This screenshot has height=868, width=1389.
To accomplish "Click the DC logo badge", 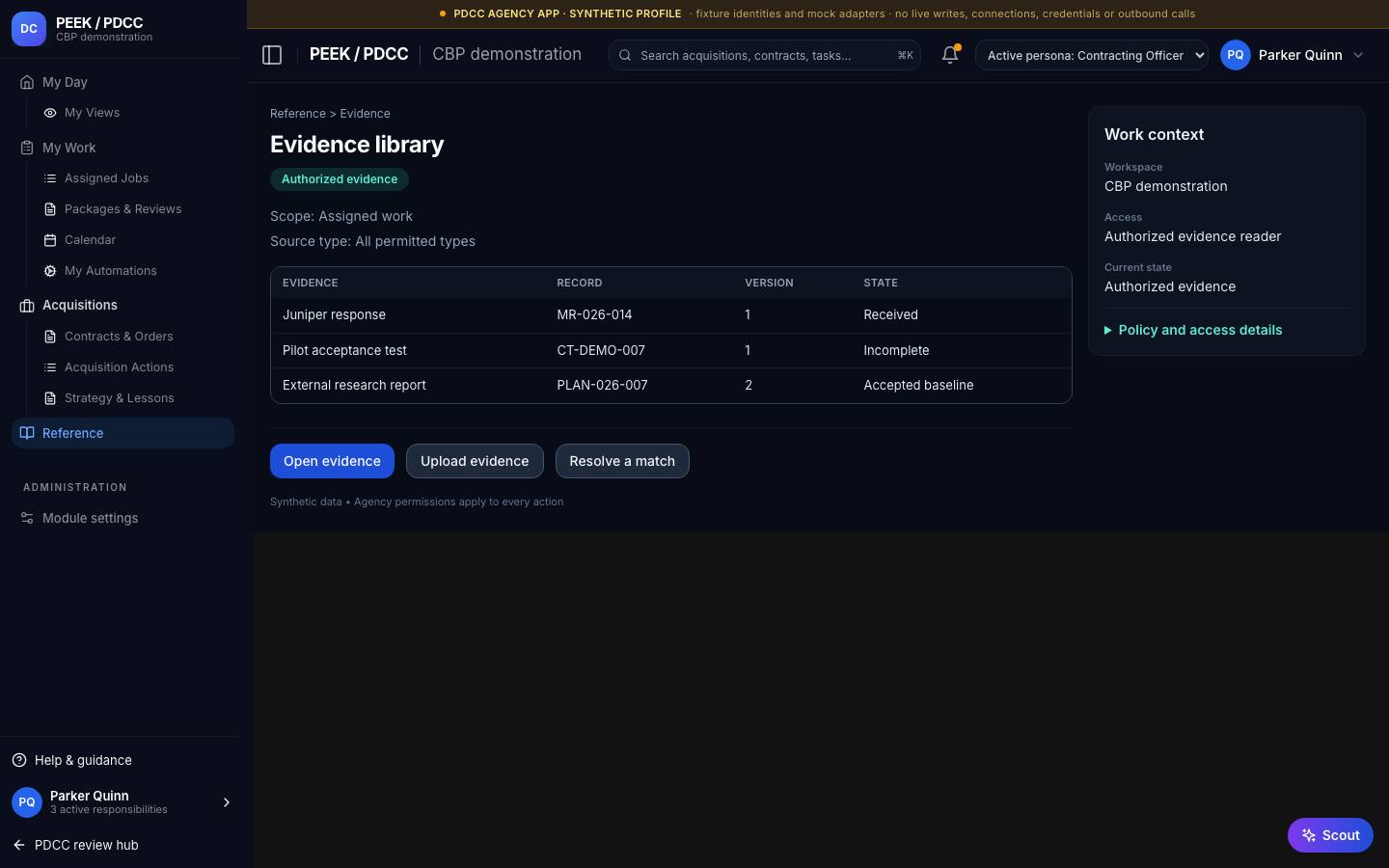I will coord(29,29).
